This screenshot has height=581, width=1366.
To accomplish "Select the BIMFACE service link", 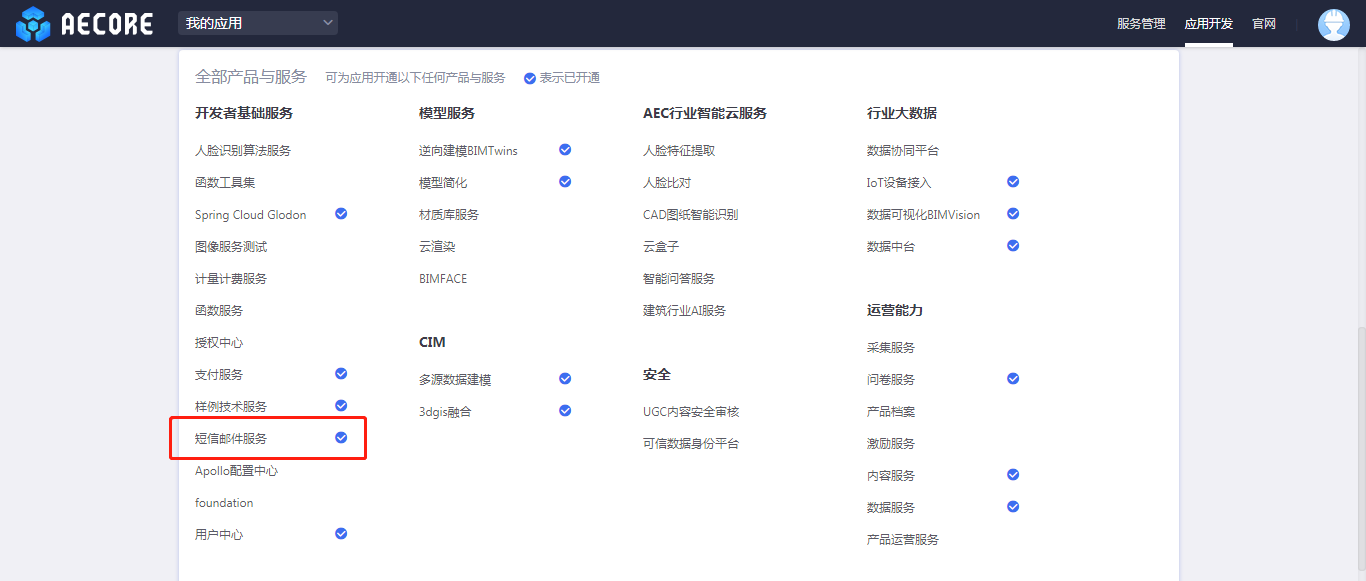I will 443,279.
